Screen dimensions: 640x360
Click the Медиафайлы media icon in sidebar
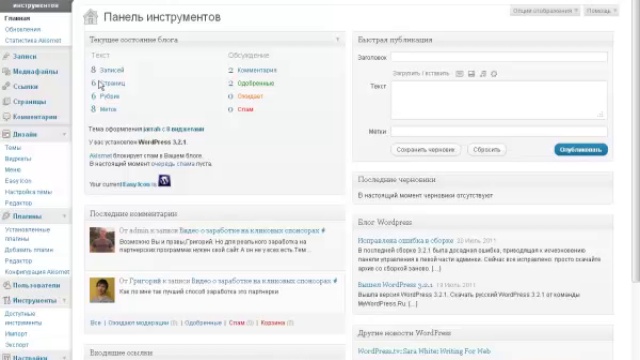click(x=6, y=71)
